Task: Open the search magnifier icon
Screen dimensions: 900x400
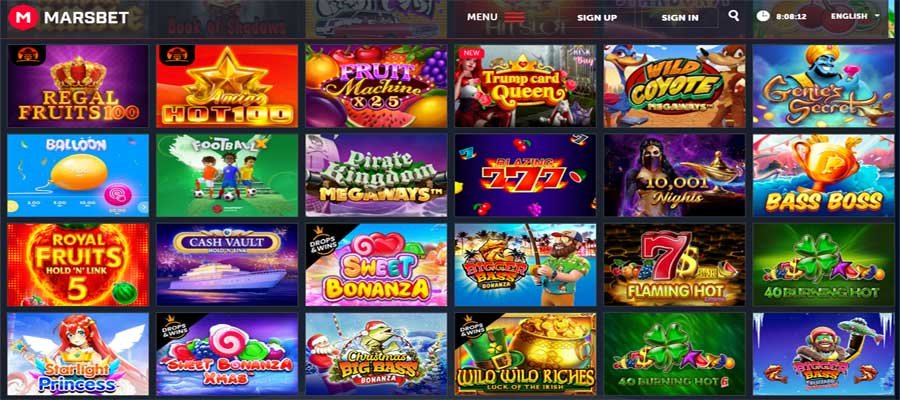Action: (x=734, y=16)
